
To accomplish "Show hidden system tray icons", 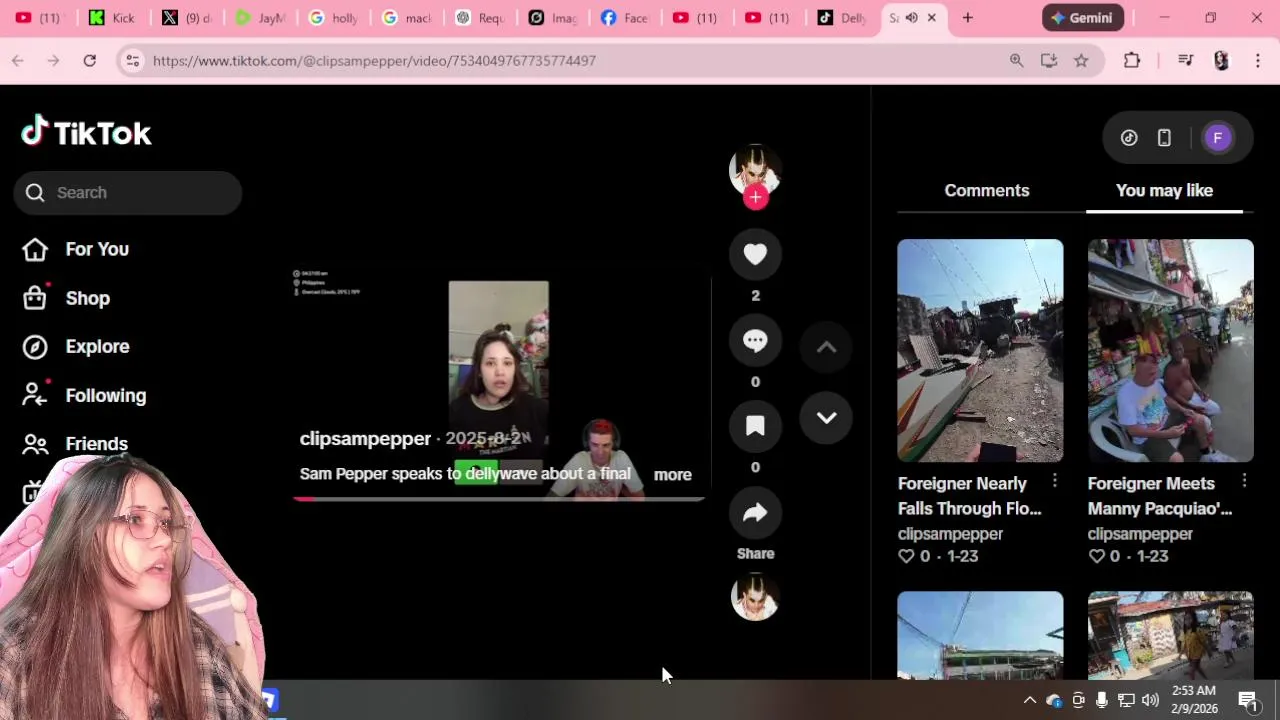I will point(1029,700).
